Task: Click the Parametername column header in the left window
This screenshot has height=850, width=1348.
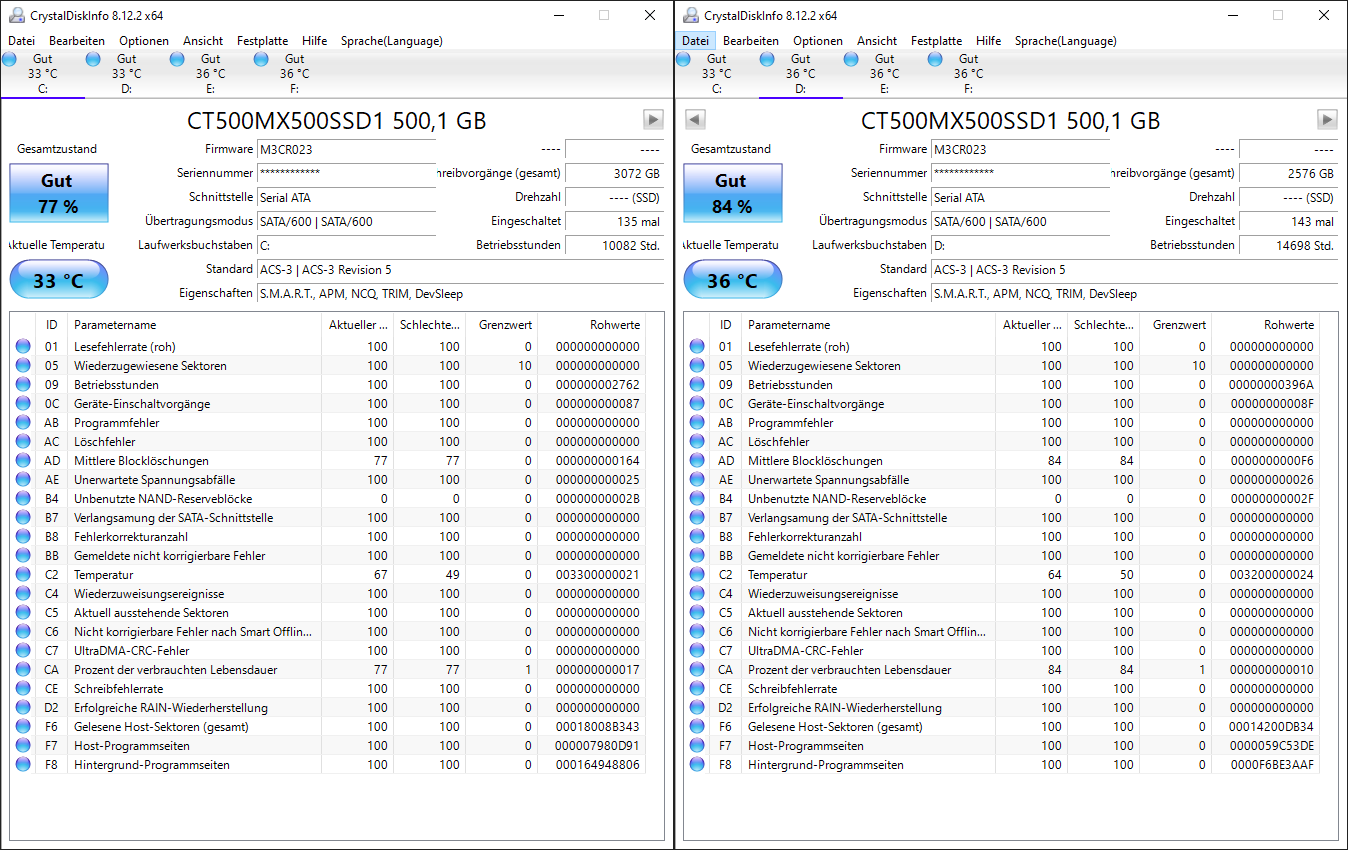Action: 194,325
